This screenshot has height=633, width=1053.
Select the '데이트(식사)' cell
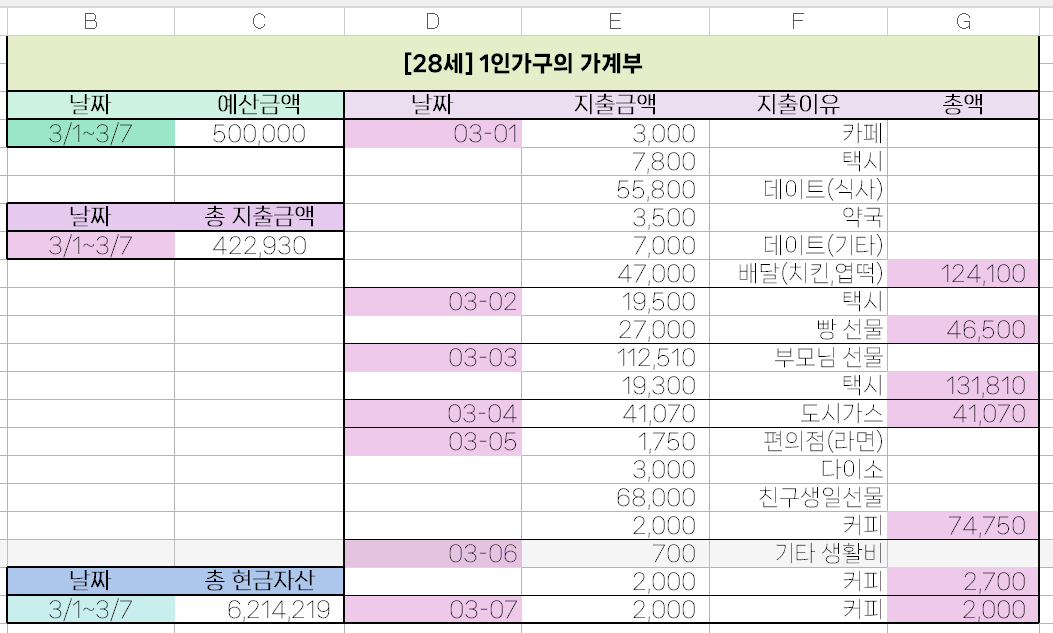pos(798,189)
